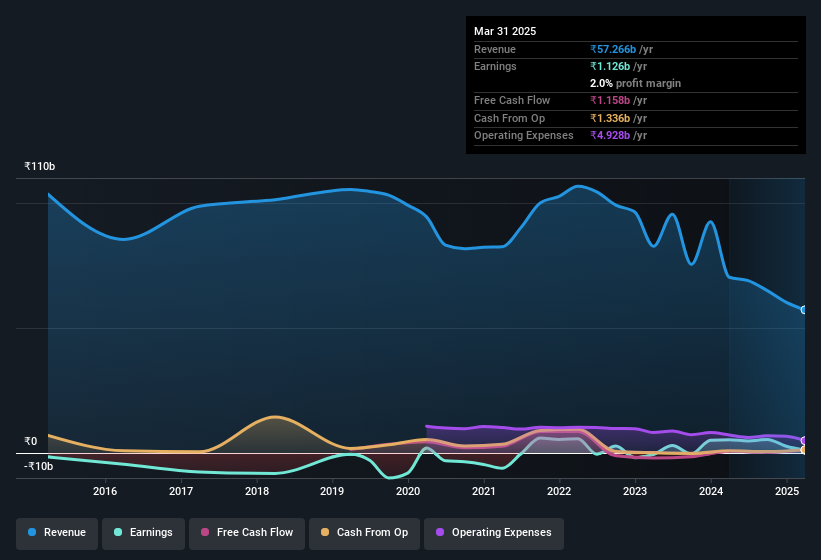
Task: Click the 2025 x-axis label
Action: (787, 491)
